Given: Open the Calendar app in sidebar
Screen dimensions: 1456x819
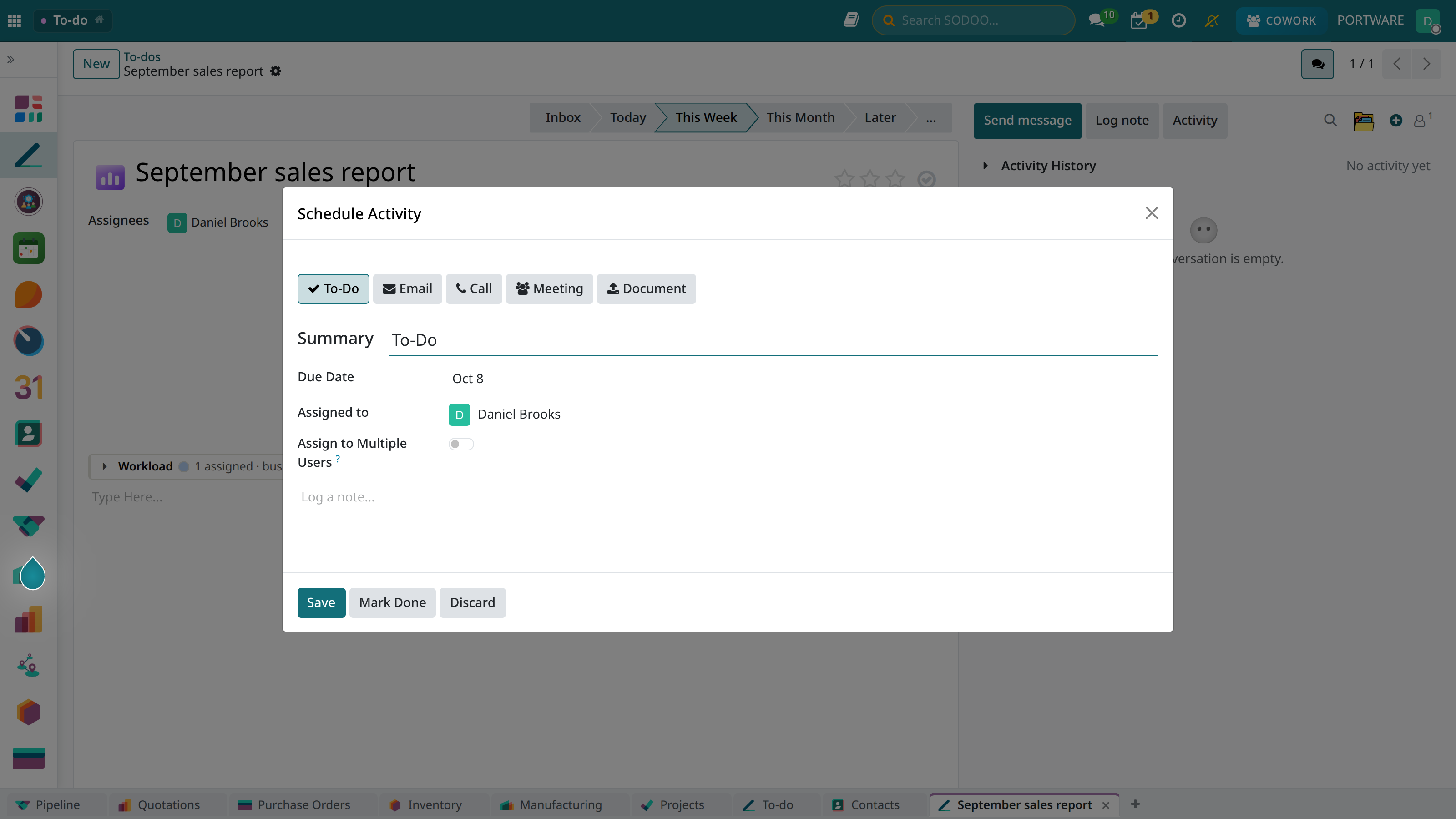Looking at the screenshot, I should pyautogui.click(x=28, y=248).
